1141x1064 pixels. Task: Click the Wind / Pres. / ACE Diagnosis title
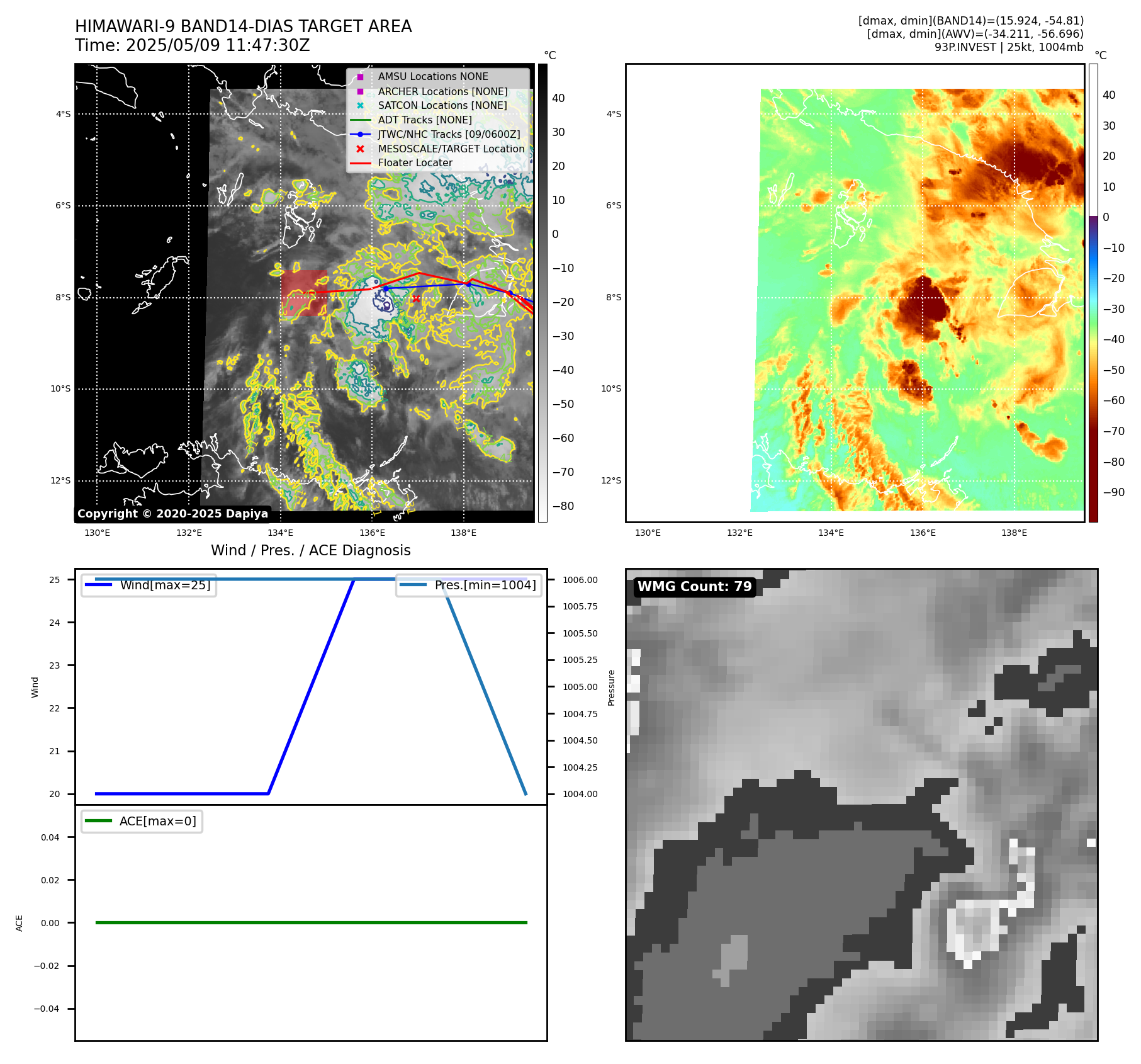pyautogui.click(x=311, y=550)
